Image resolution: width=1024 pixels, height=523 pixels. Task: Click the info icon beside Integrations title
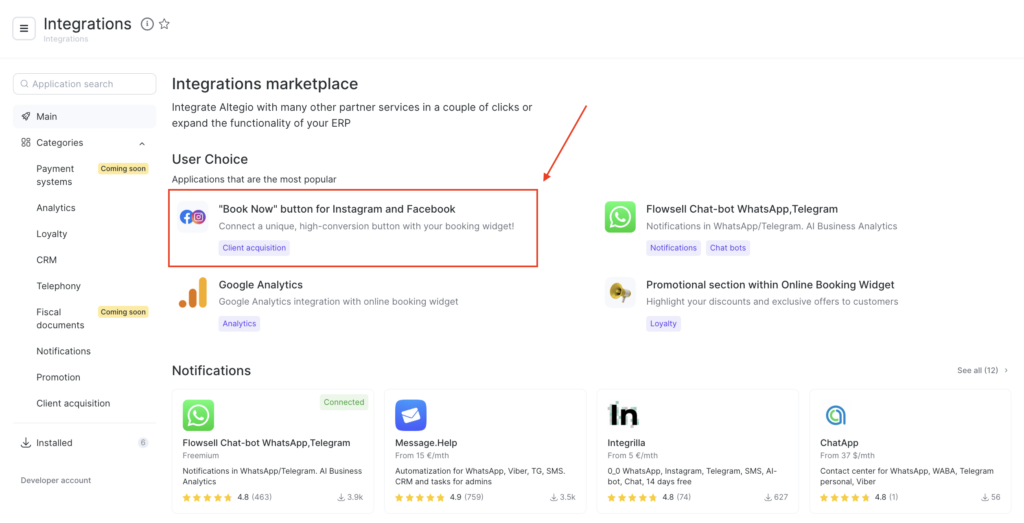[147, 24]
